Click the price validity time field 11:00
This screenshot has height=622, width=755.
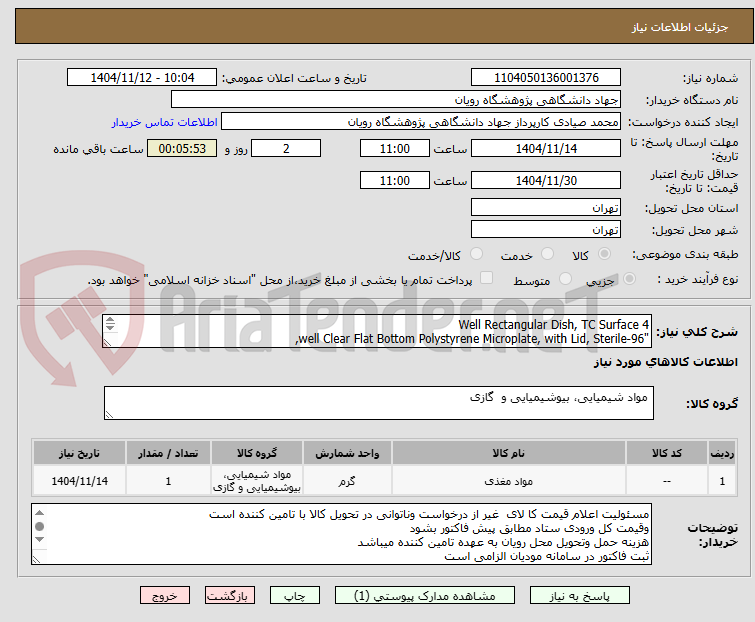point(395,181)
